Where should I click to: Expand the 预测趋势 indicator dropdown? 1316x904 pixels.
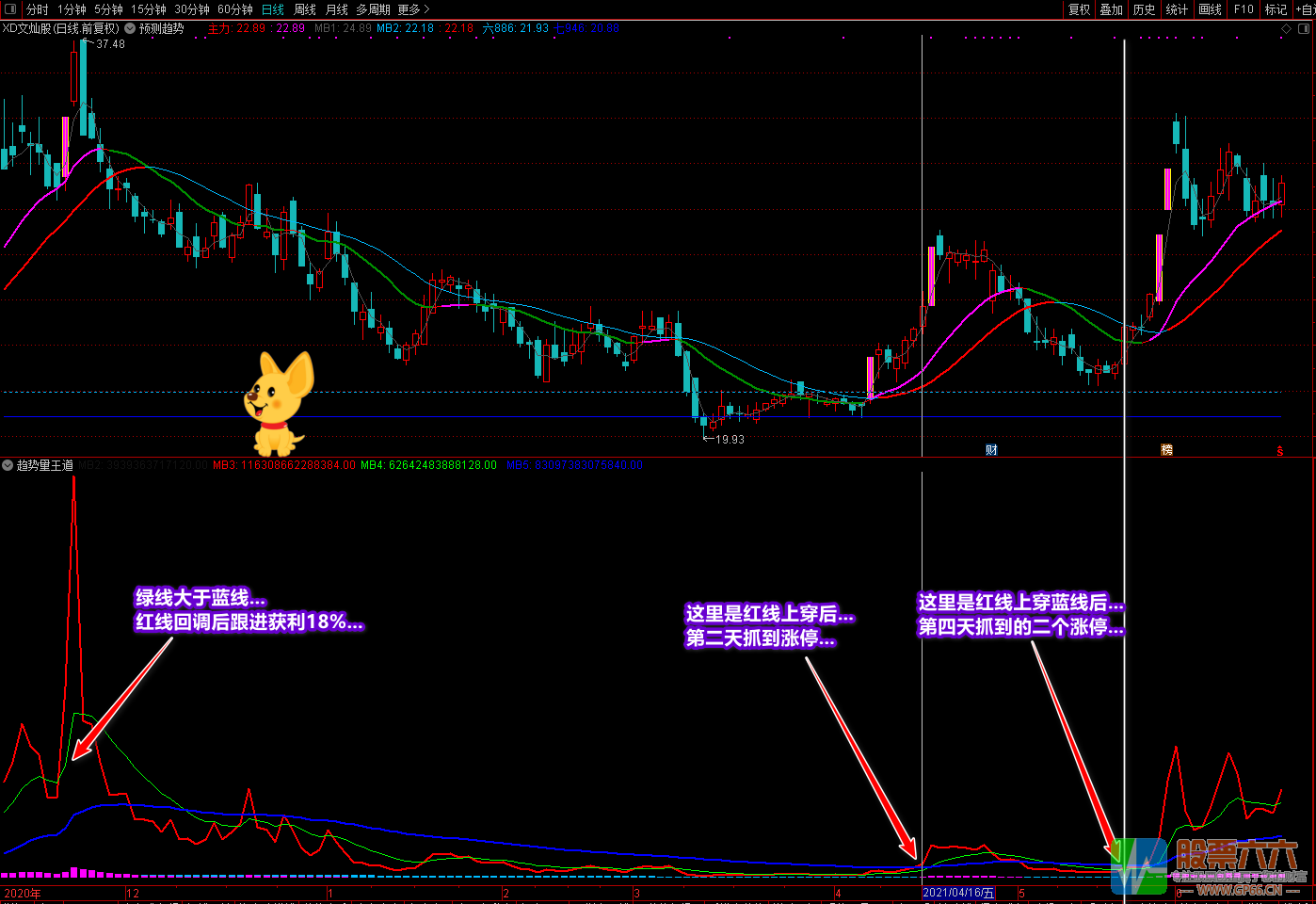130,28
